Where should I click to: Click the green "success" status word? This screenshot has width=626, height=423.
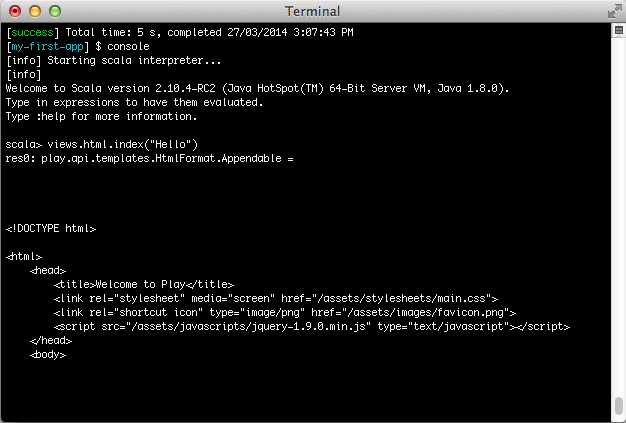point(33,33)
